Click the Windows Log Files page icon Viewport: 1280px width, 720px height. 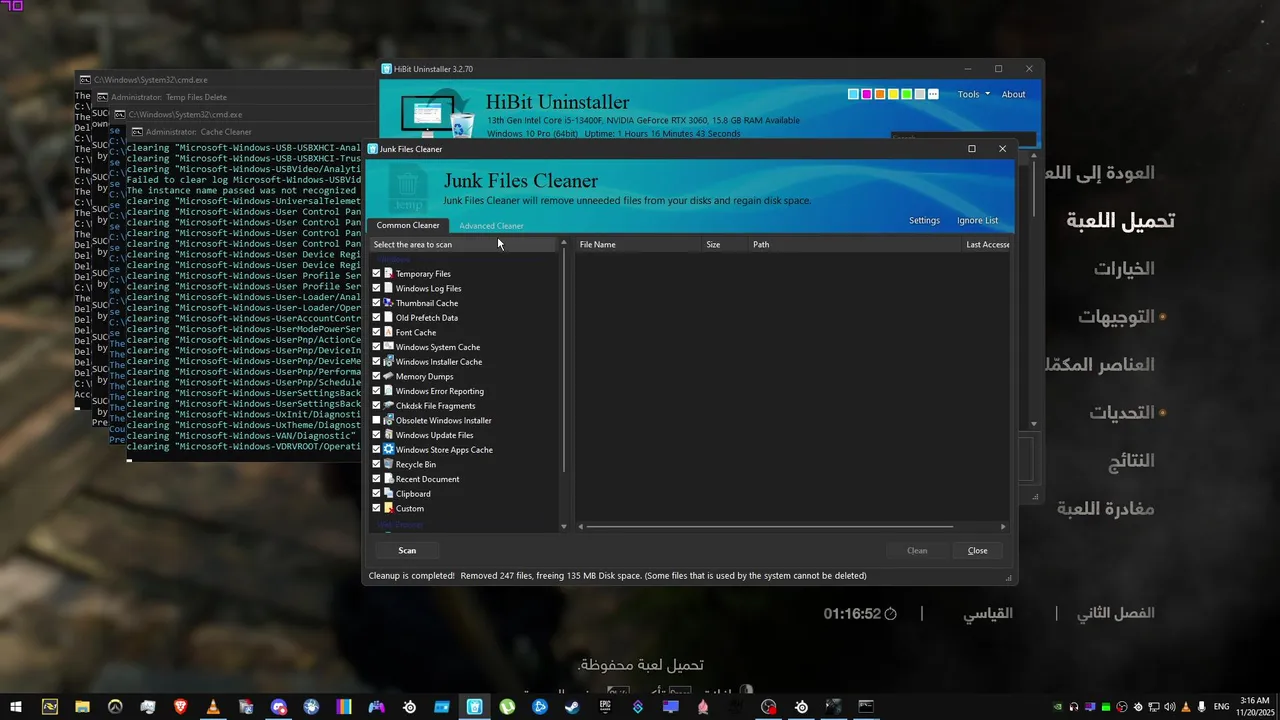point(389,288)
